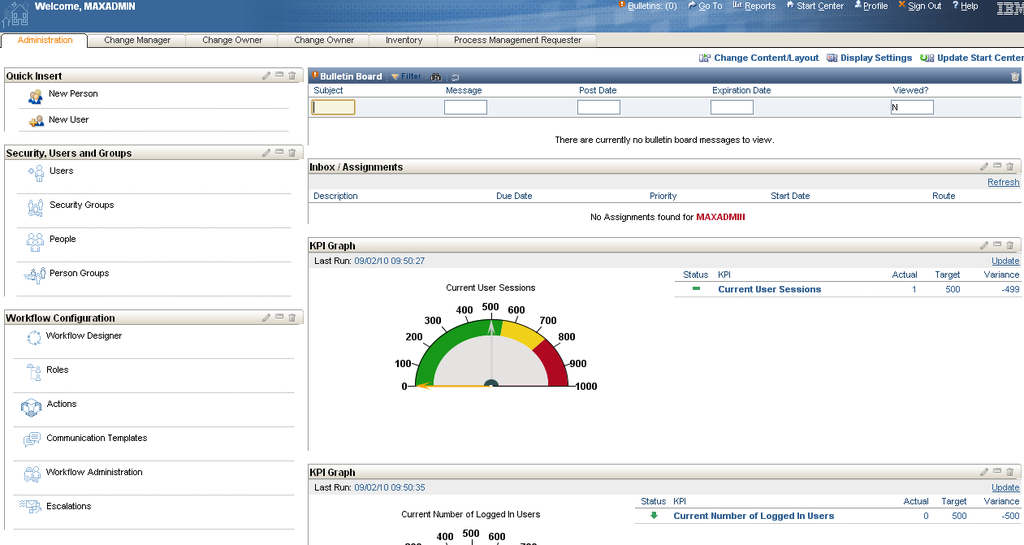The width and height of the screenshot is (1024, 545).
Task: Open Help from the top bar
Action: point(965,6)
